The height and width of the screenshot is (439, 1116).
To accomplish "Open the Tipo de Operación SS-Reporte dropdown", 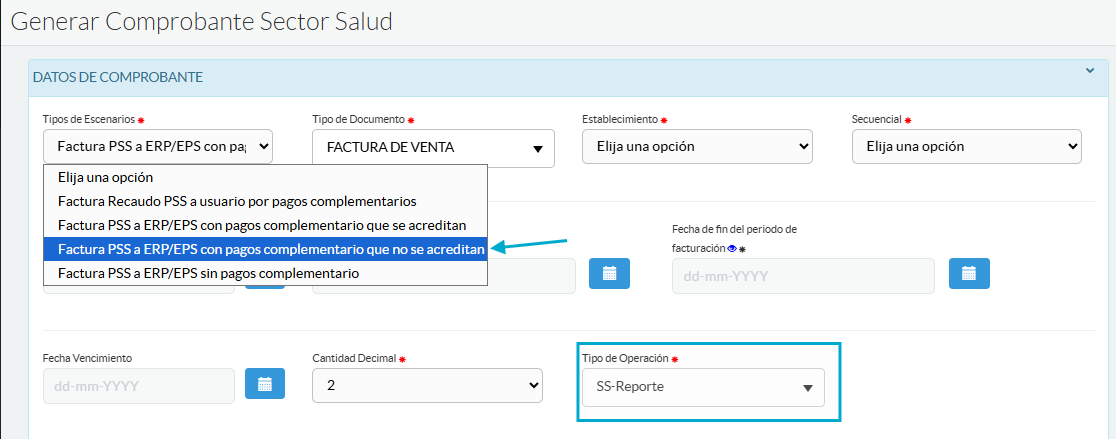I will point(703,388).
